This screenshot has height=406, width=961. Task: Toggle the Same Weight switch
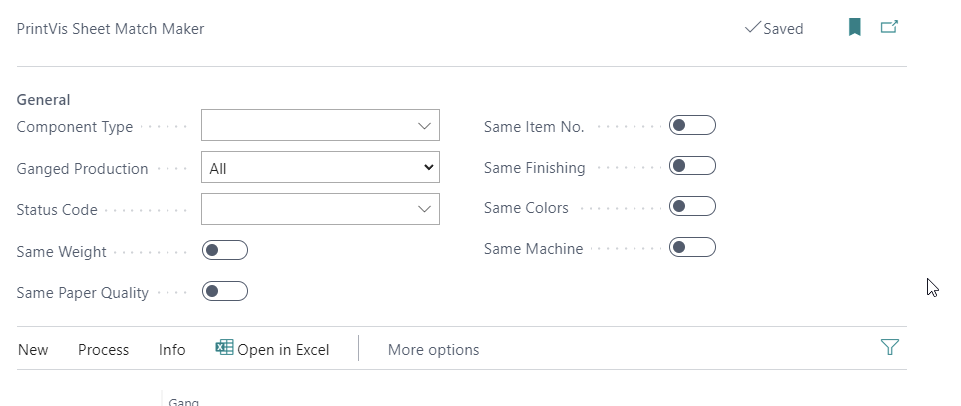pos(224,251)
